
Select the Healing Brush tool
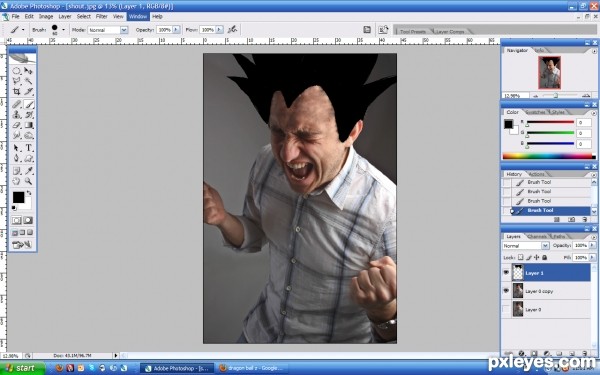(16, 104)
